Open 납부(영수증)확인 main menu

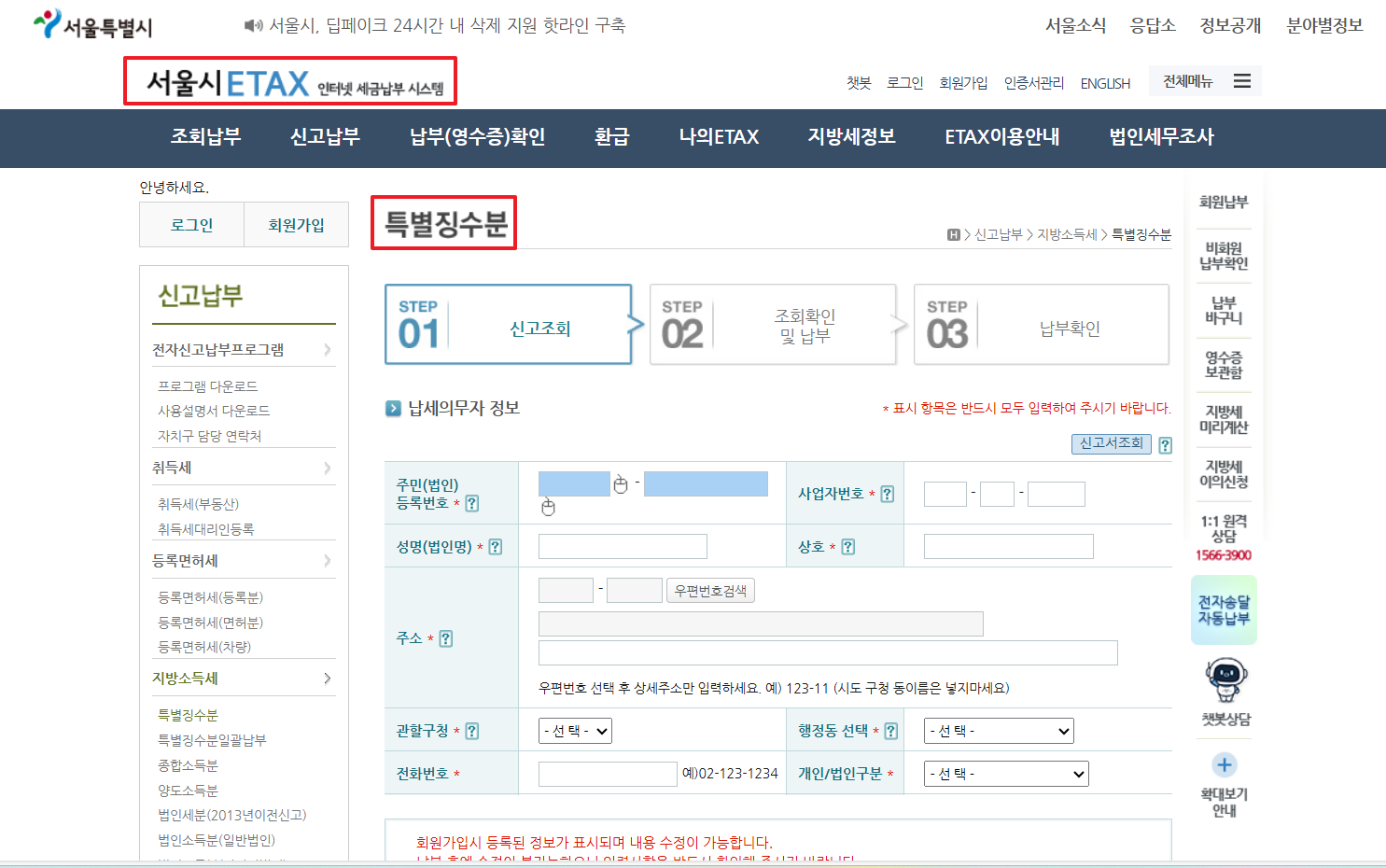pos(477,137)
